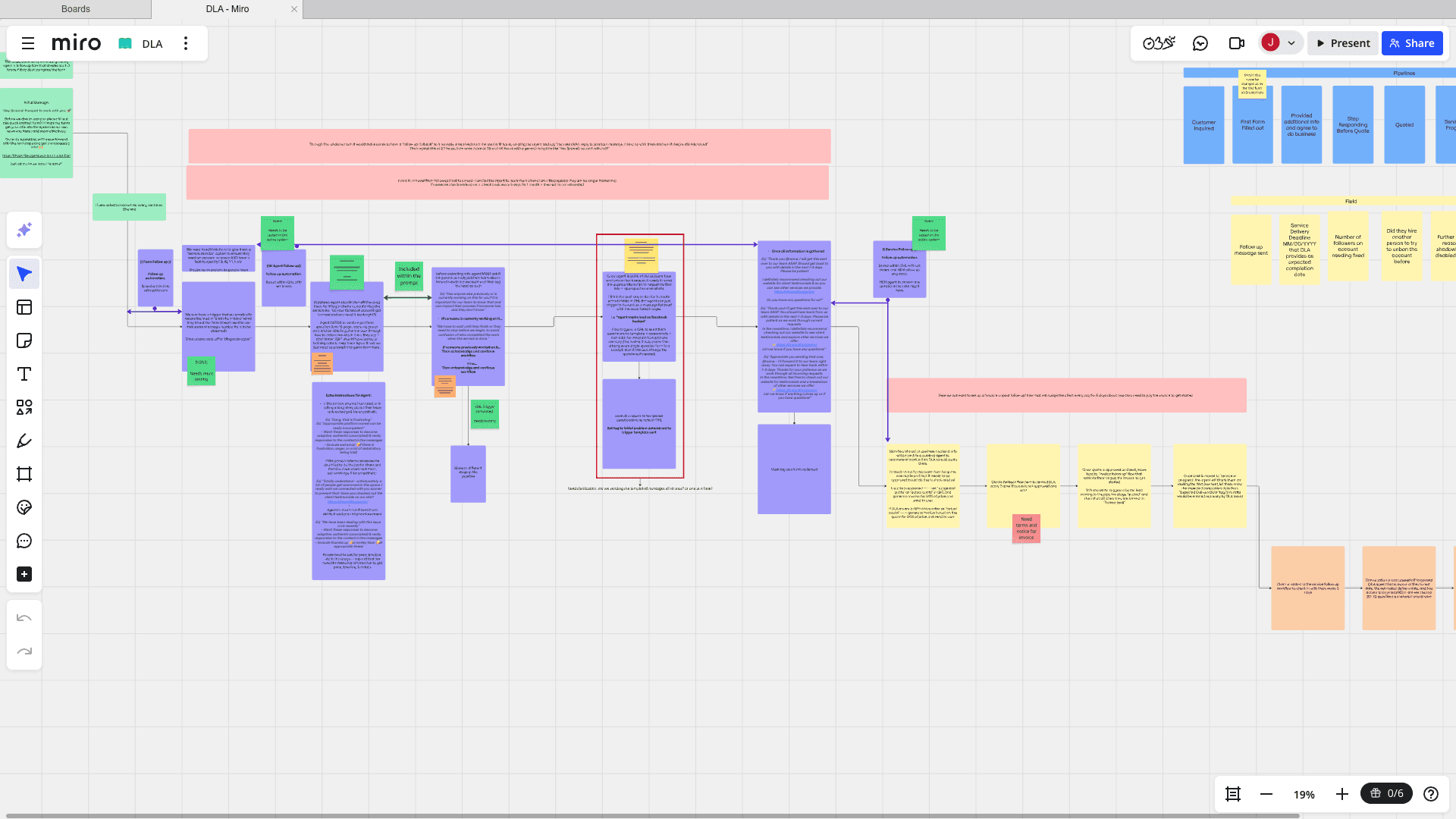Click the horizontal scrollbar at the bottom
The width and height of the screenshot is (1456, 819).
[x=652, y=816]
